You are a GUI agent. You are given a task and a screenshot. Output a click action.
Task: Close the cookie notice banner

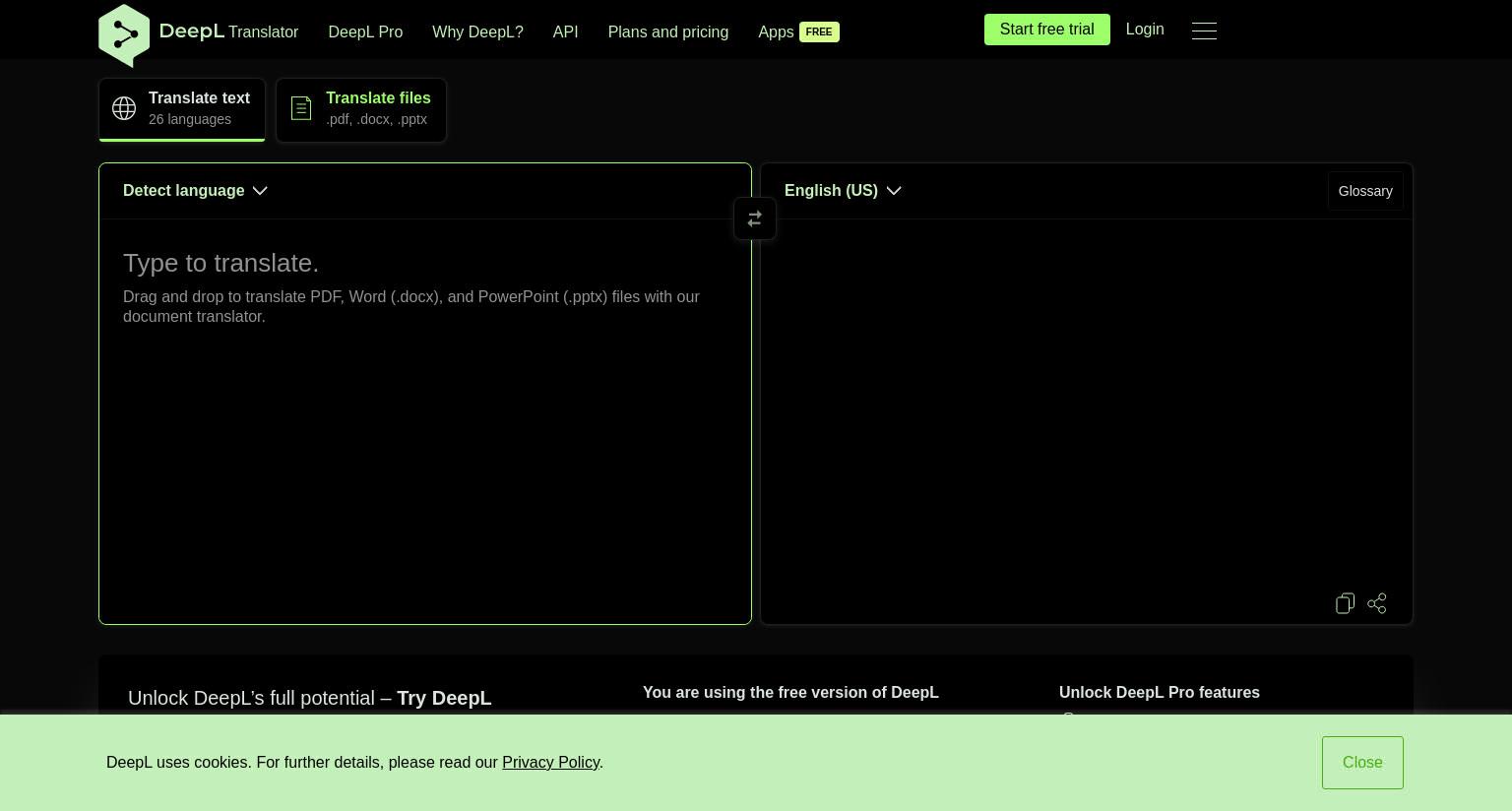click(1362, 763)
